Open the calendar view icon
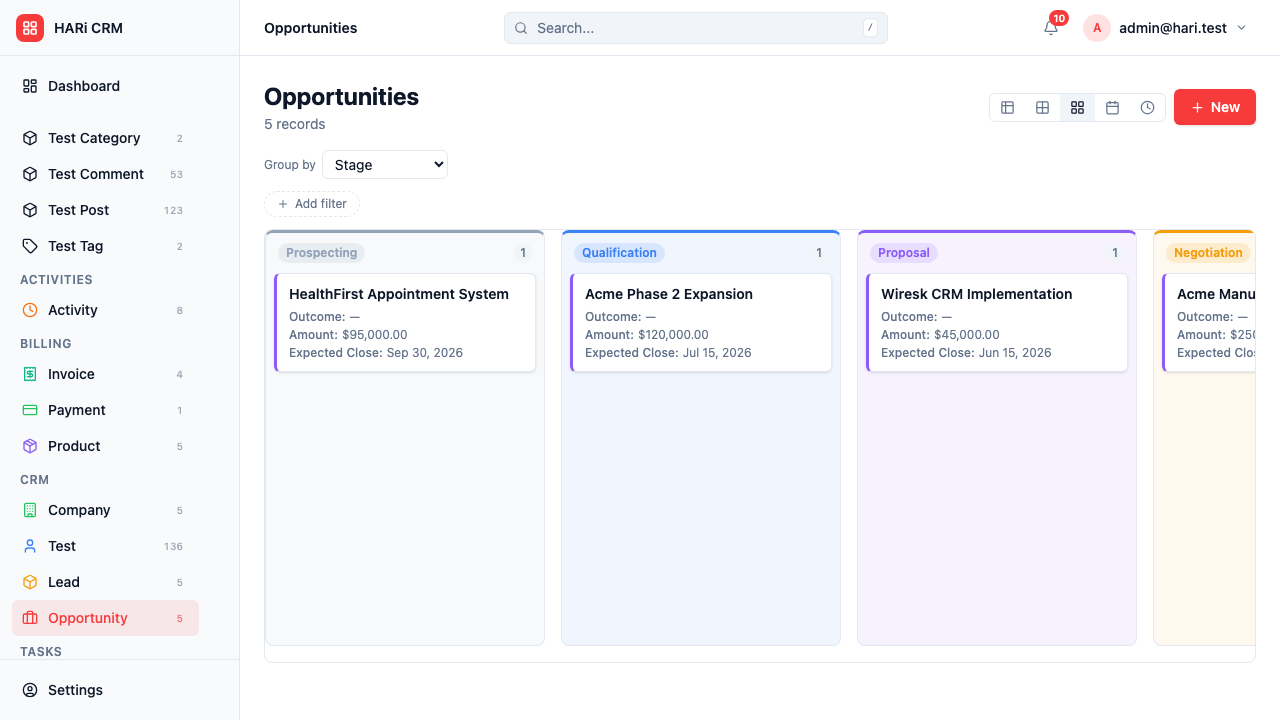1280x720 pixels. pyautogui.click(x=1112, y=107)
